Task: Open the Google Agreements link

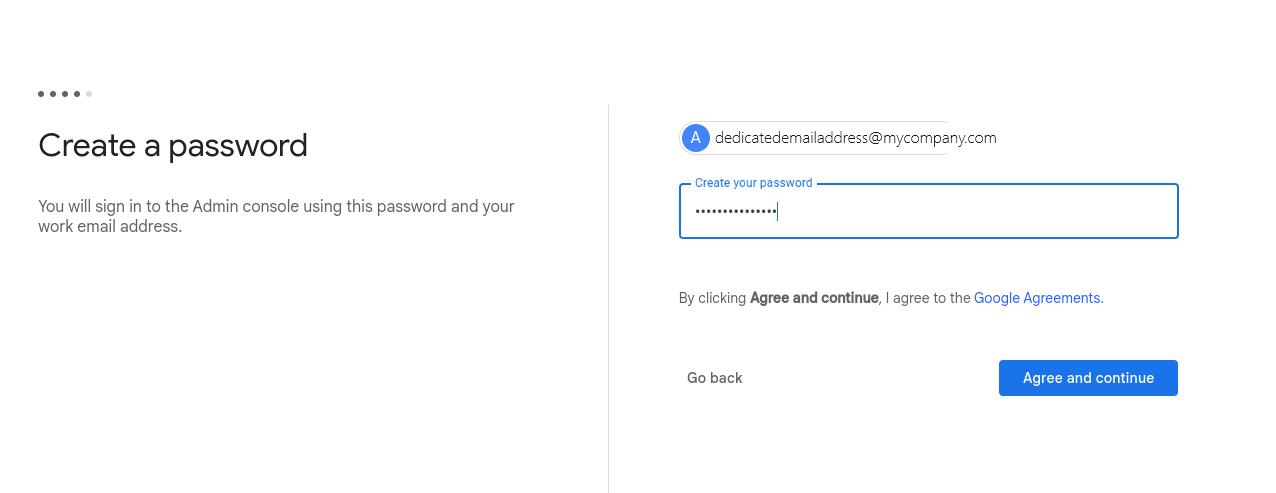Action: click(1039, 298)
